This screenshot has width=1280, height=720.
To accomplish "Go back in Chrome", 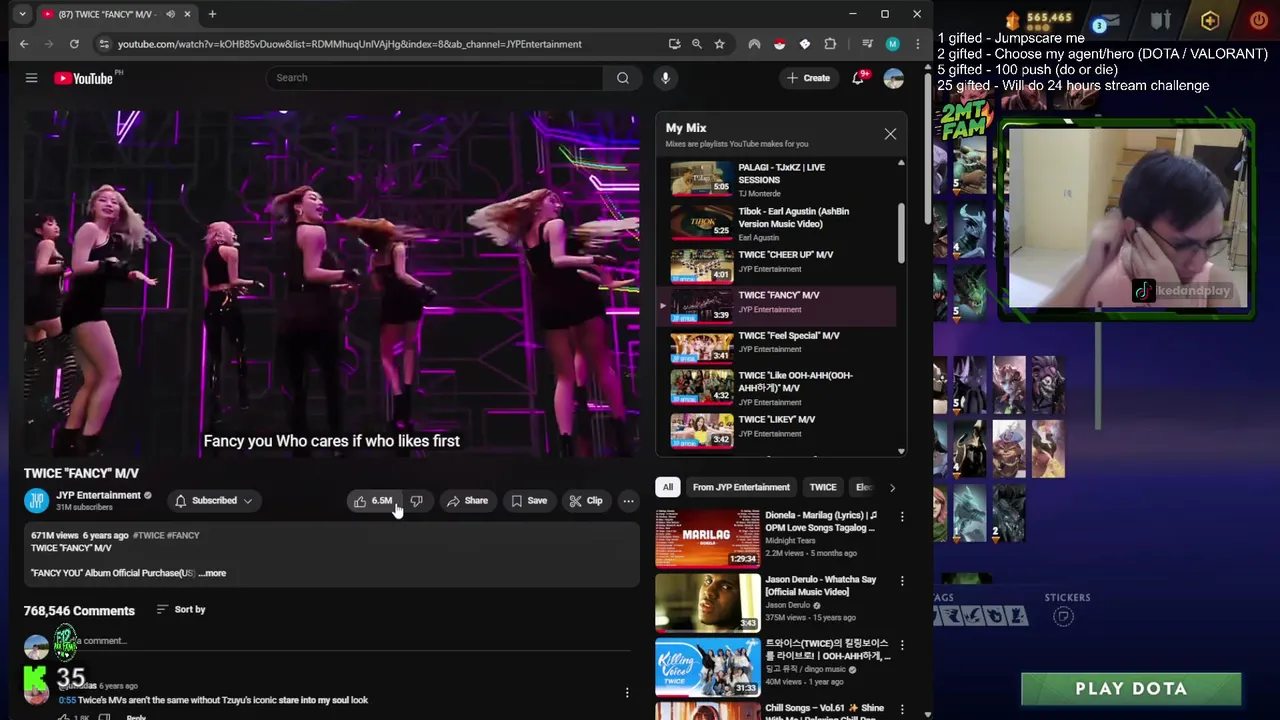I will [x=24, y=44].
